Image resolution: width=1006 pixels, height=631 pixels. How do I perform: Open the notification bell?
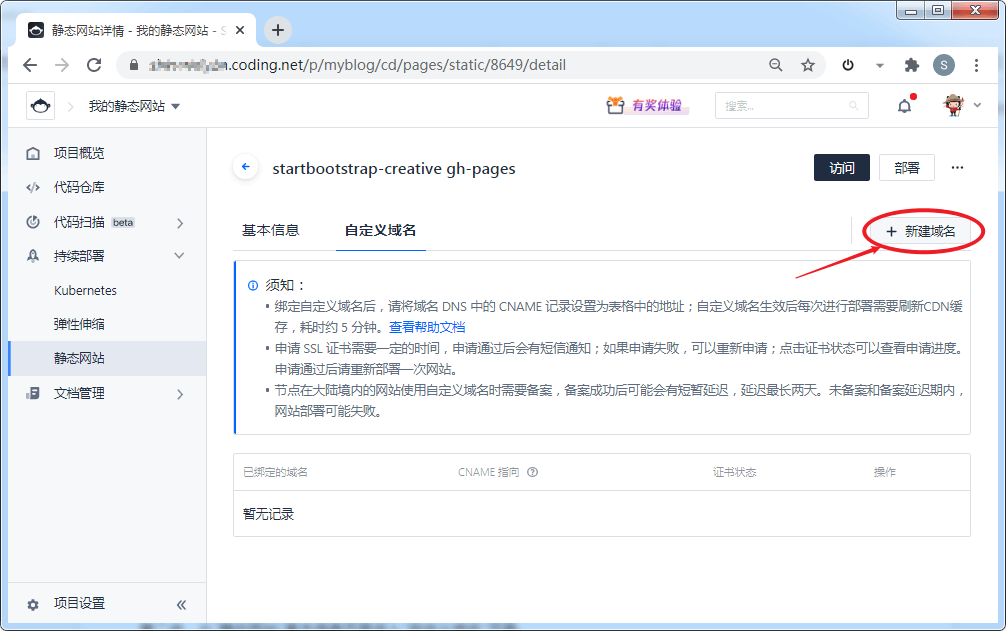[x=905, y=106]
